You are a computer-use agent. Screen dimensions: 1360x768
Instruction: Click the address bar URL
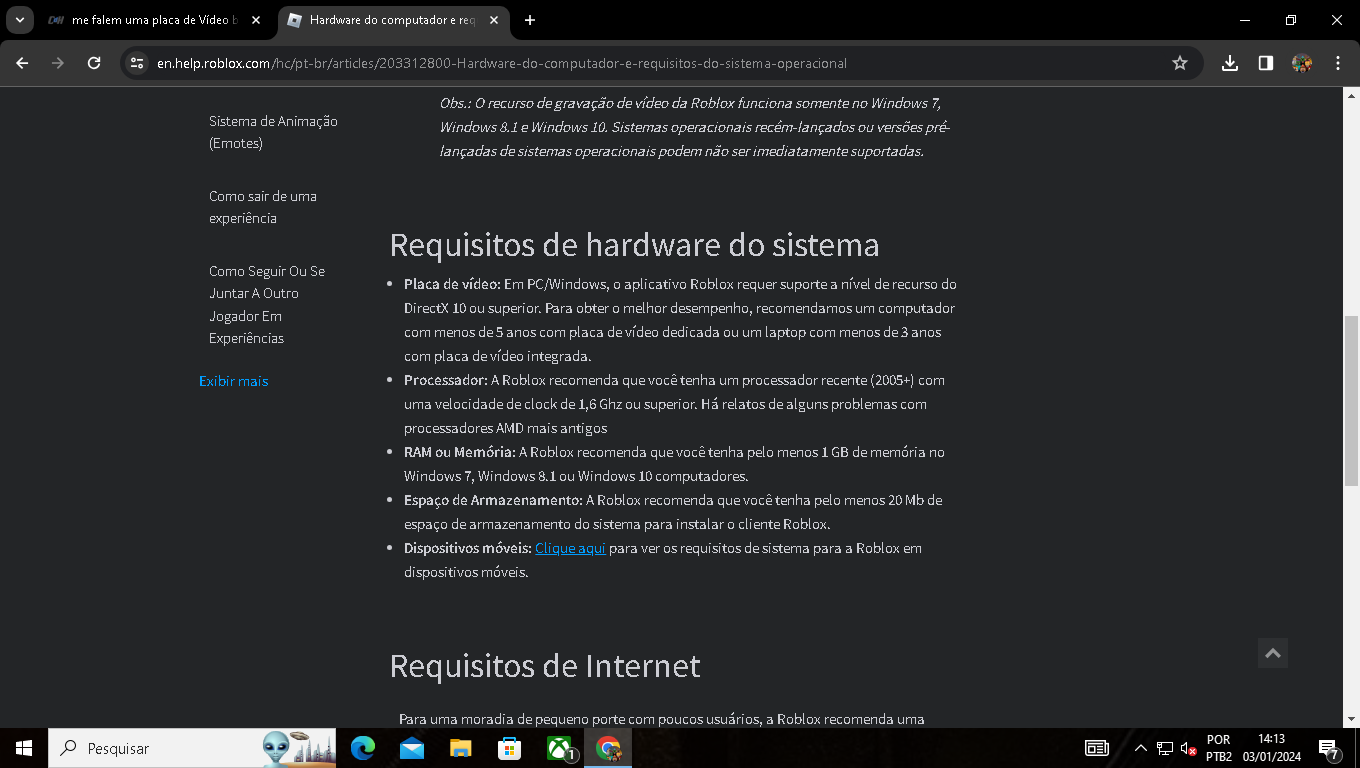coord(502,63)
